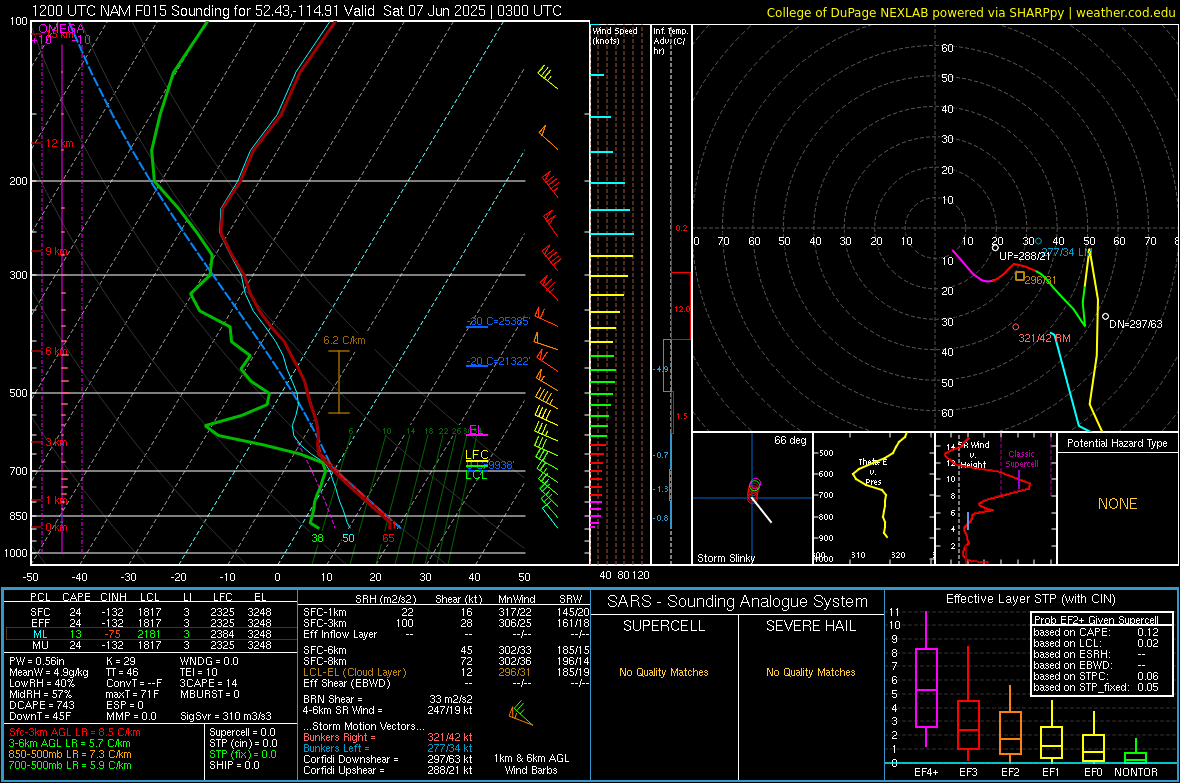Click the 6.2 C/km lapse rate label
The height and width of the screenshot is (783, 1180).
pyautogui.click(x=344, y=340)
